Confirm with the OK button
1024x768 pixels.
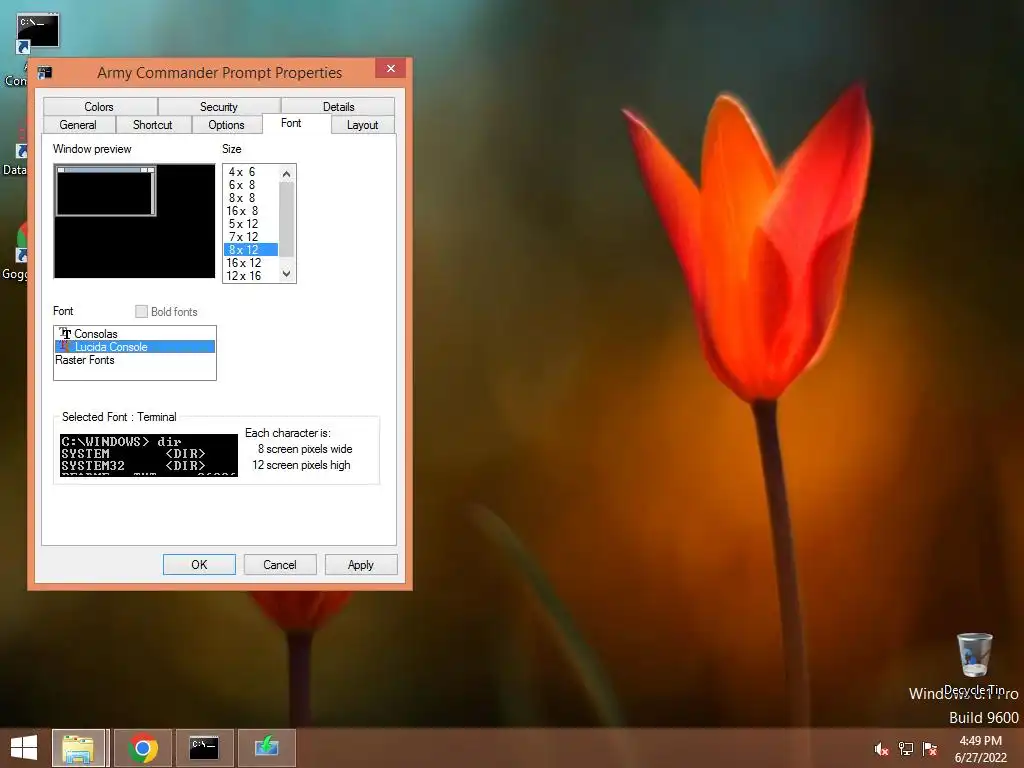pos(199,565)
